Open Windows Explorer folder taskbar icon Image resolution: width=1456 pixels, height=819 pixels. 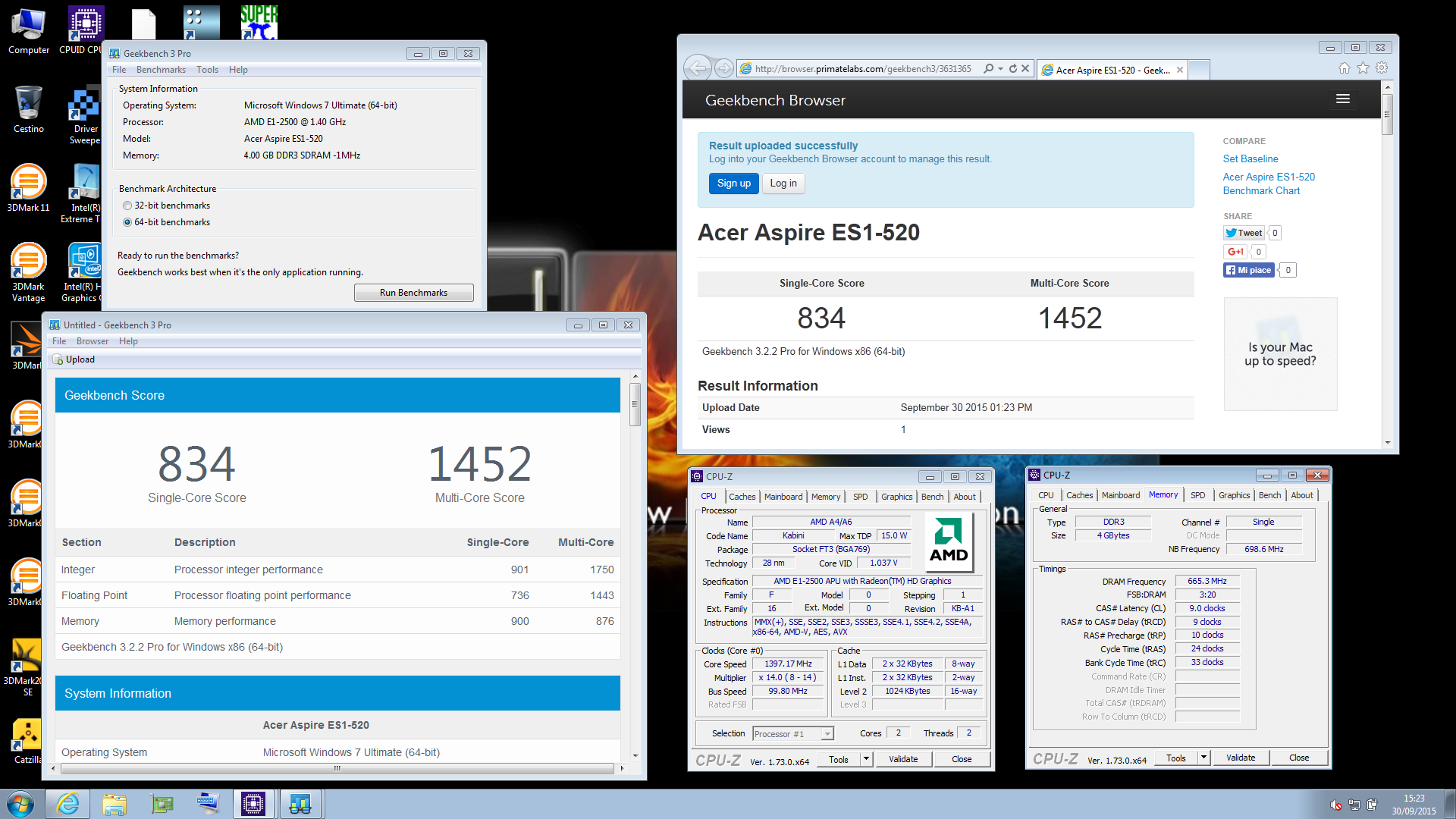pyautogui.click(x=115, y=804)
